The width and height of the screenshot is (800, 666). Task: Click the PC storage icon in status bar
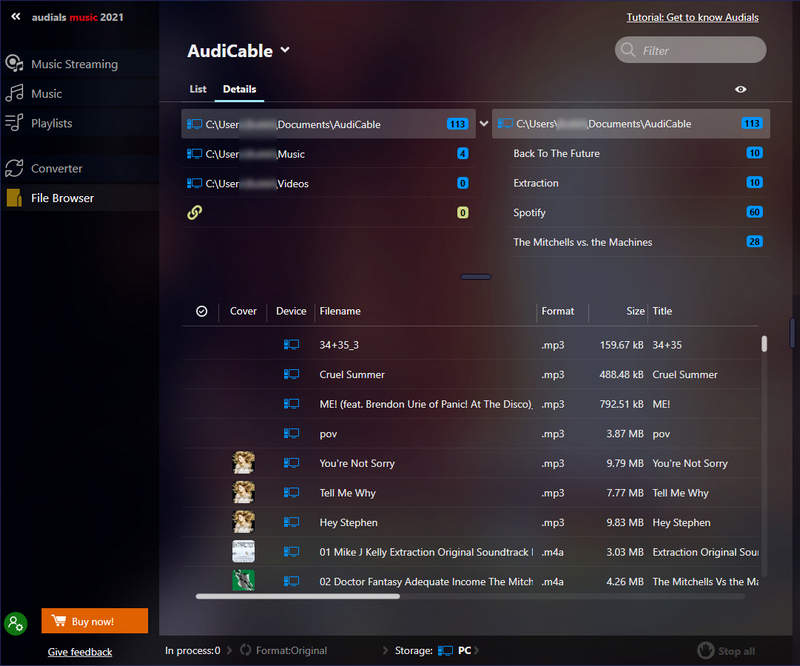[x=445, y=650]
